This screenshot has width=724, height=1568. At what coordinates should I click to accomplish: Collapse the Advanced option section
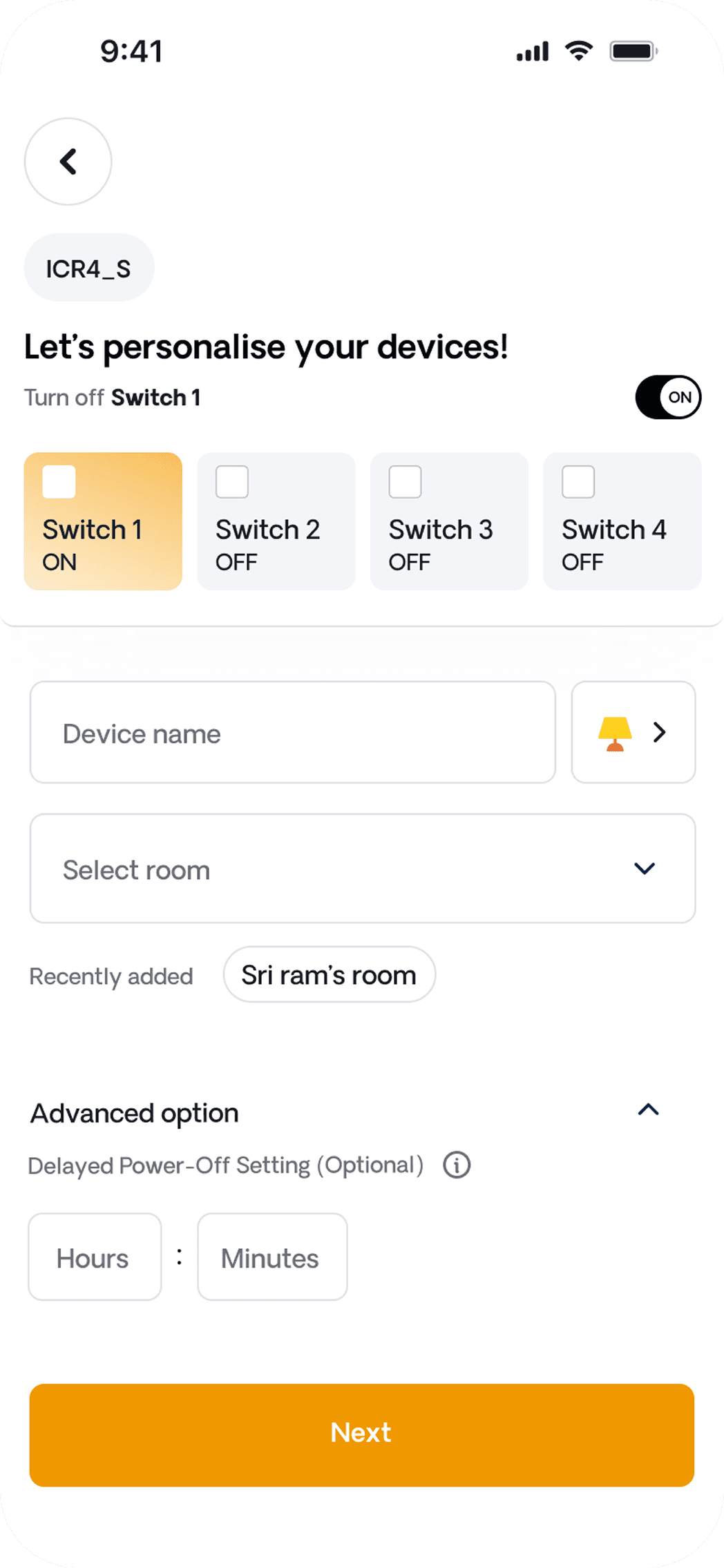click(x=648, y=1110)
